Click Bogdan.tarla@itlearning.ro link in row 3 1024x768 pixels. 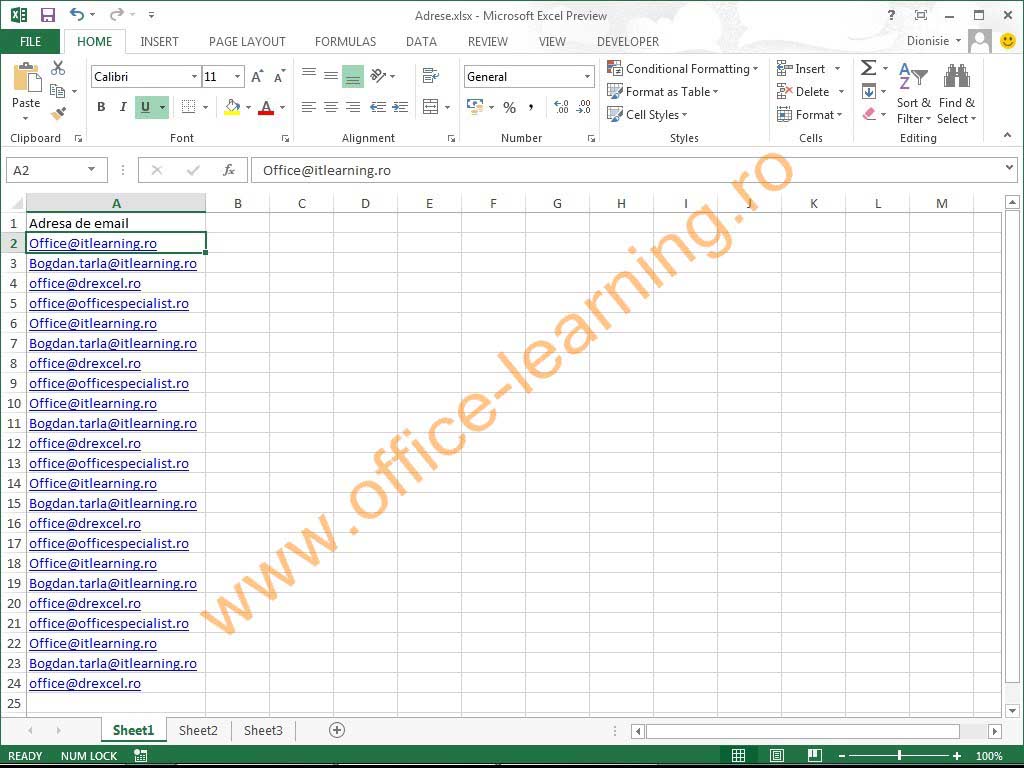[113, 263]
